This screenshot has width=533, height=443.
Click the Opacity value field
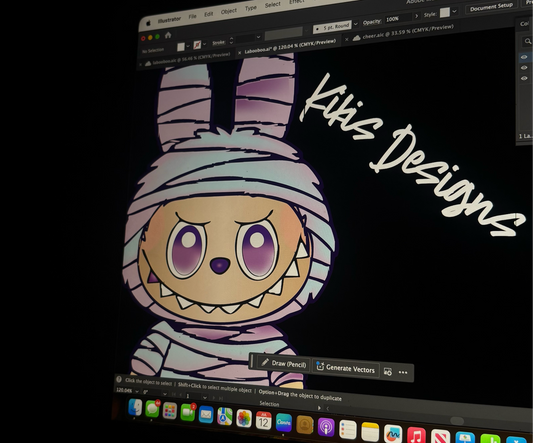[398, 18]
